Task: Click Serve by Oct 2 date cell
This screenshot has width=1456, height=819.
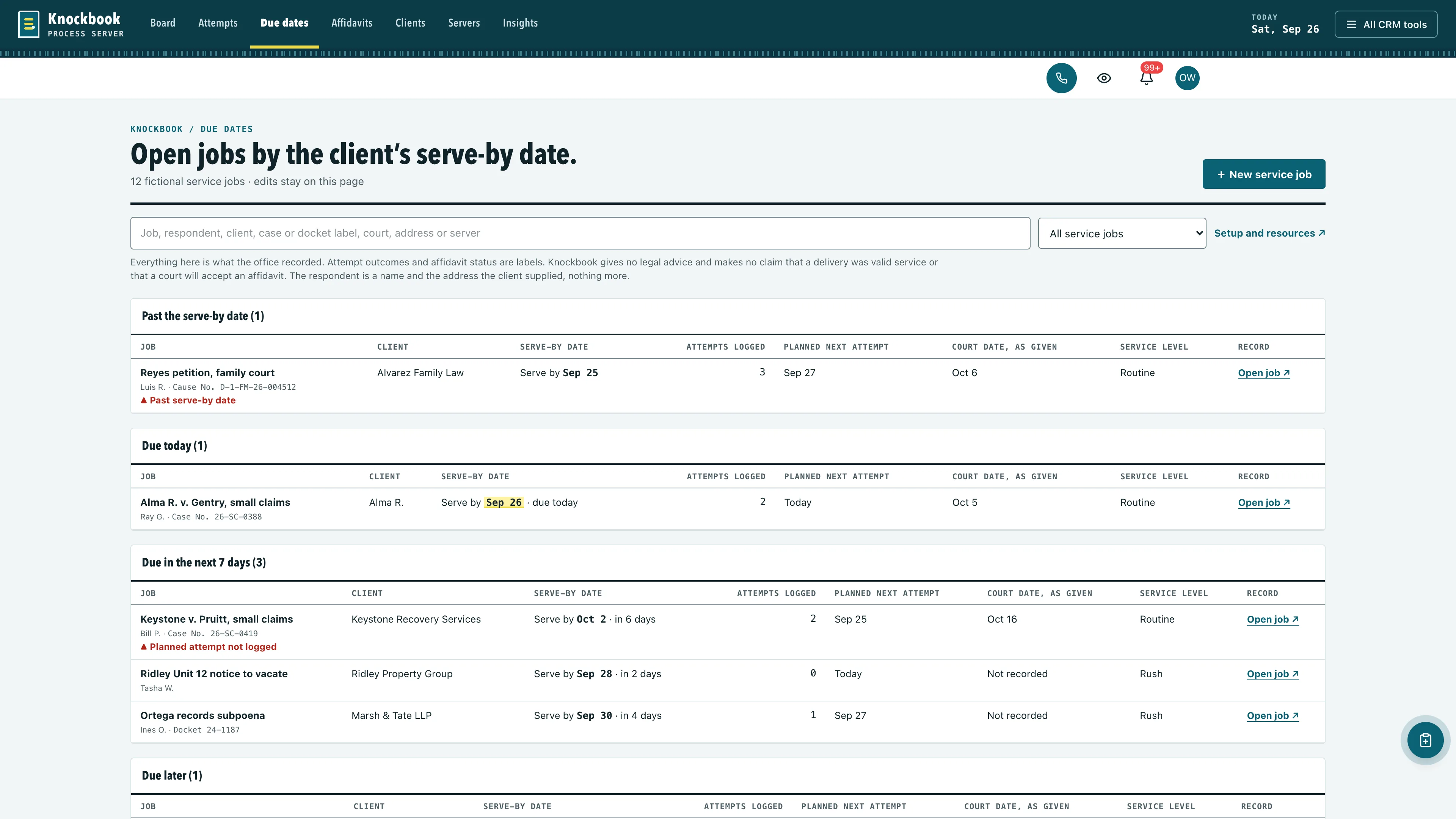Action: coord(595,619)
